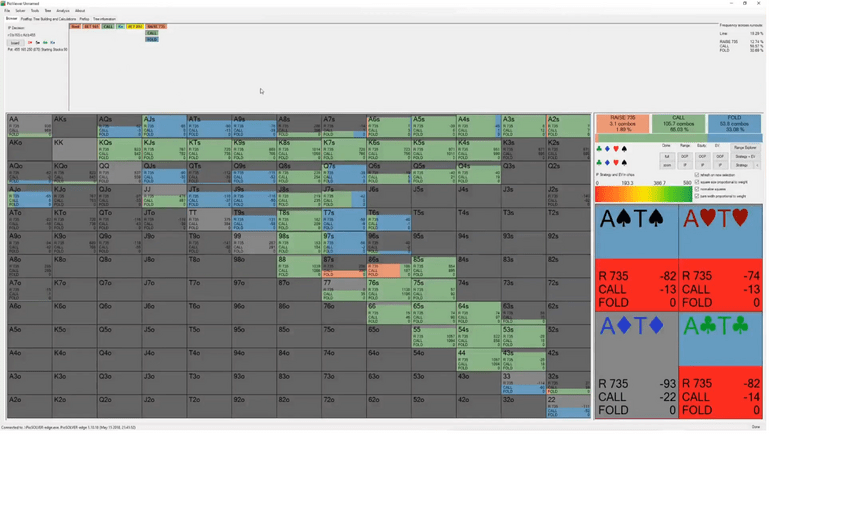Select the yellow BET 200 tree node

(134, 26)
